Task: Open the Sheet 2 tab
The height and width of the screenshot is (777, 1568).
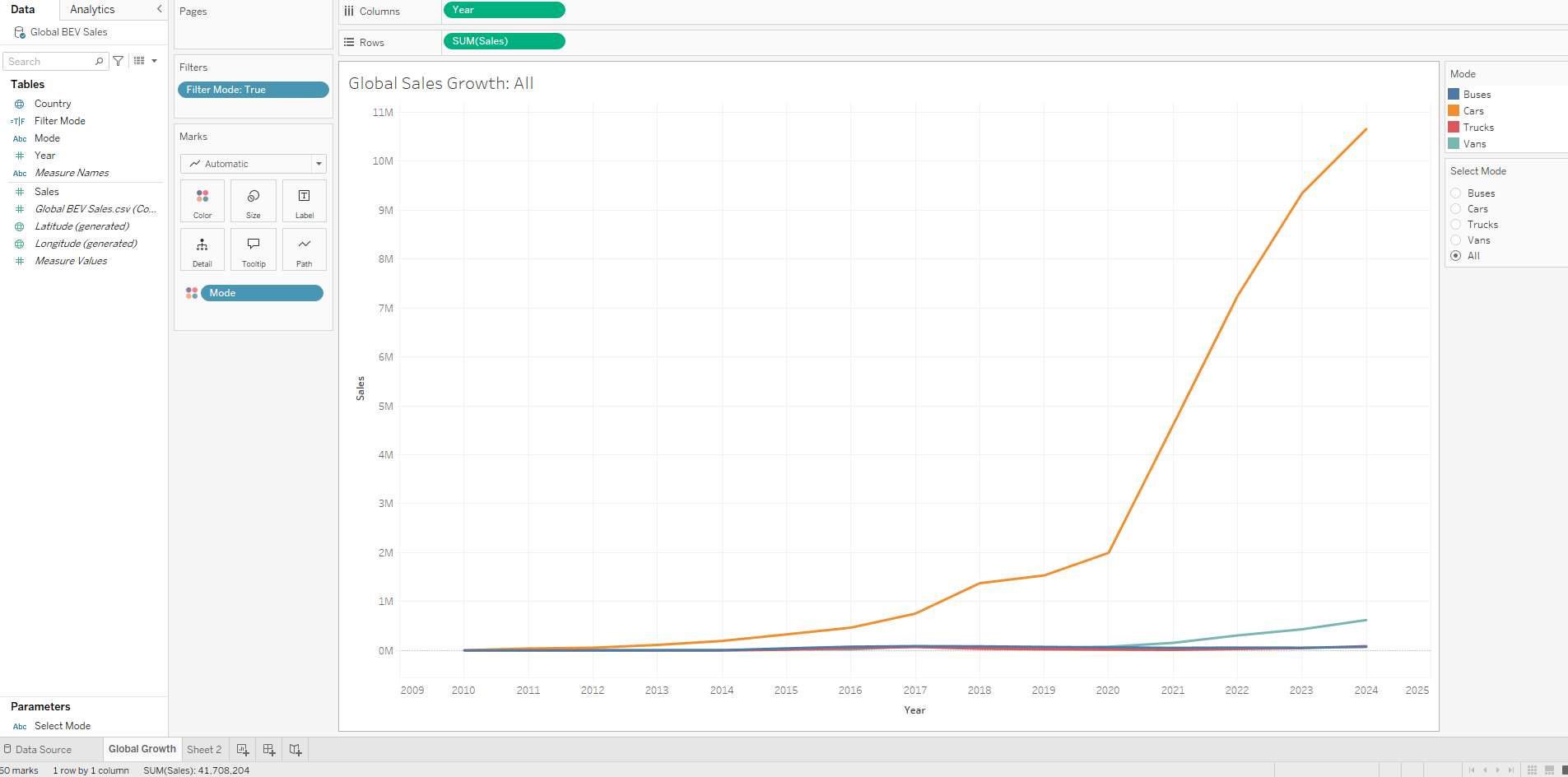Action: pyautogui.click(x=204, y=750)
